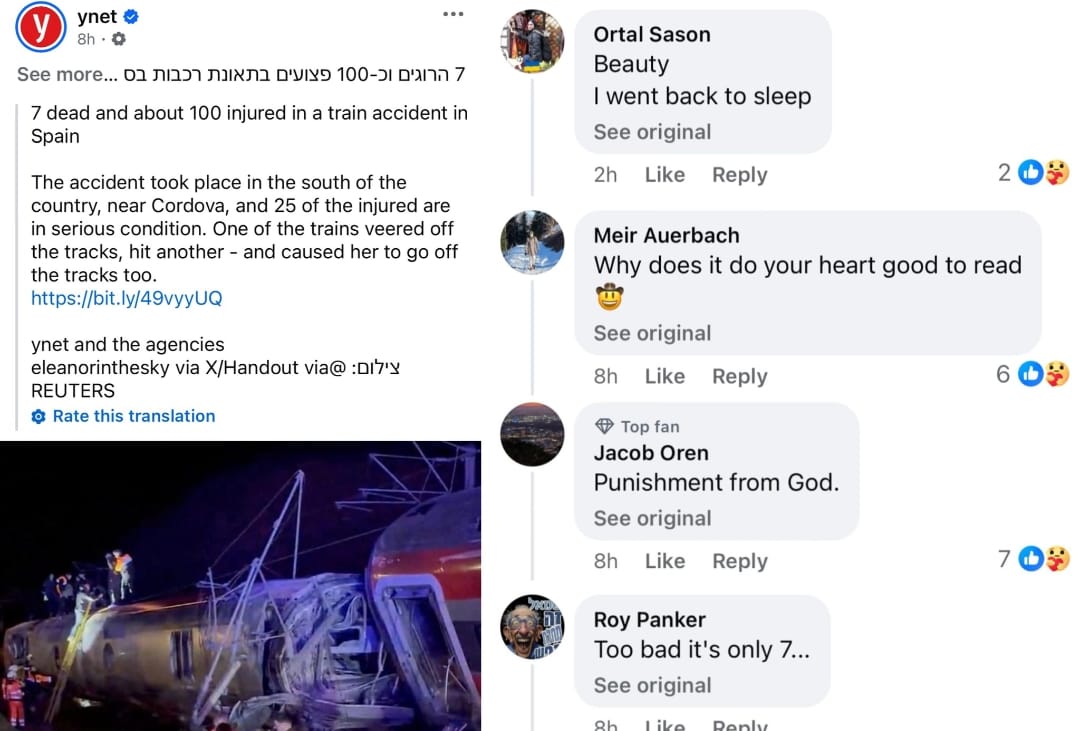Image resolution: width=1080 pixels, height=731 pixels.
Task: Open Roy Panker's profile picture
Action: tap(532, 627)
